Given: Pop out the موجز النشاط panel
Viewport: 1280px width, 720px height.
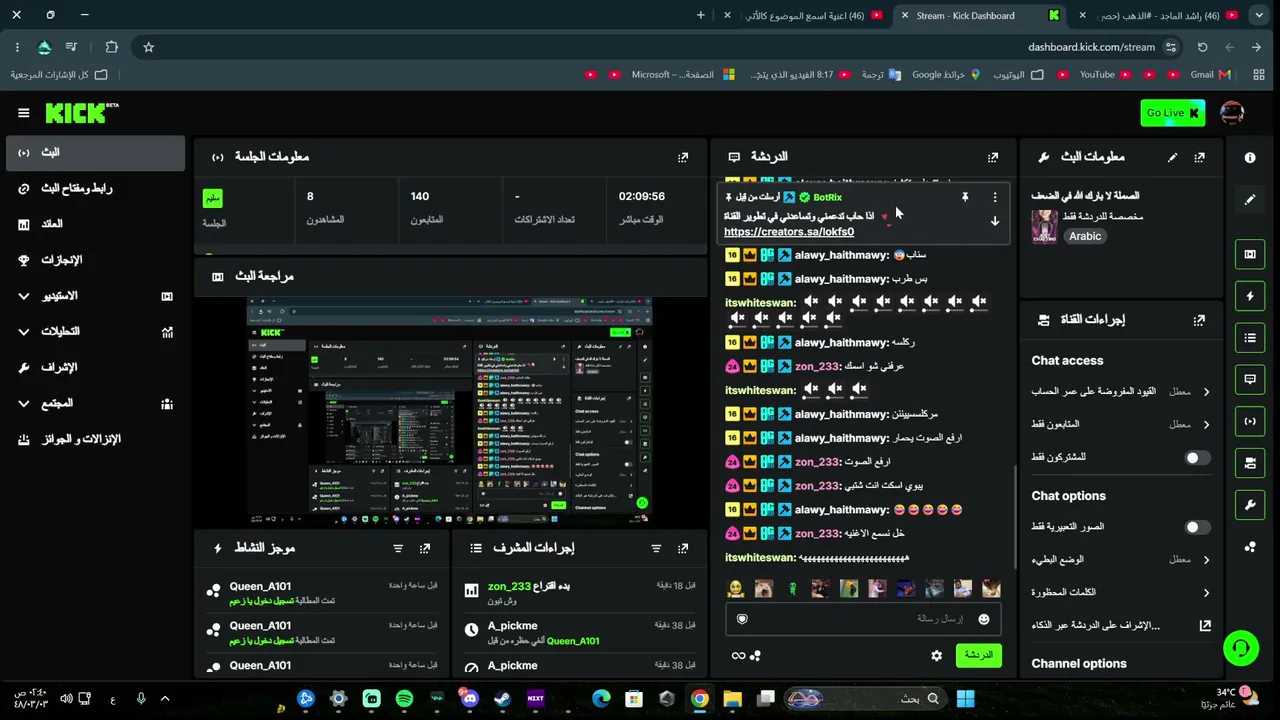Looking at the screenshot, I should [425, 548].
